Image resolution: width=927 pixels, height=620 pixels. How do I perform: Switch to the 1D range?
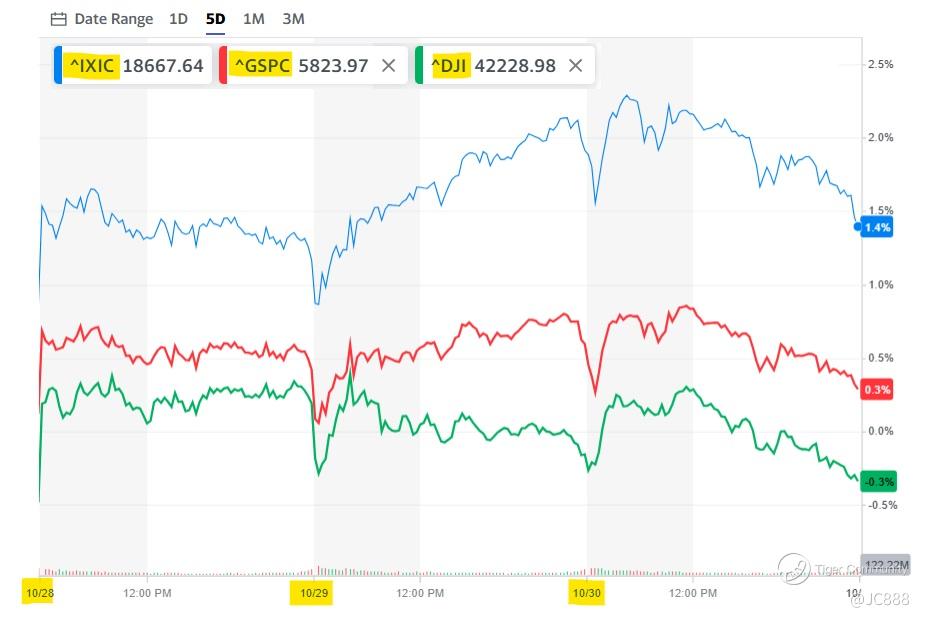coord(178,19)
